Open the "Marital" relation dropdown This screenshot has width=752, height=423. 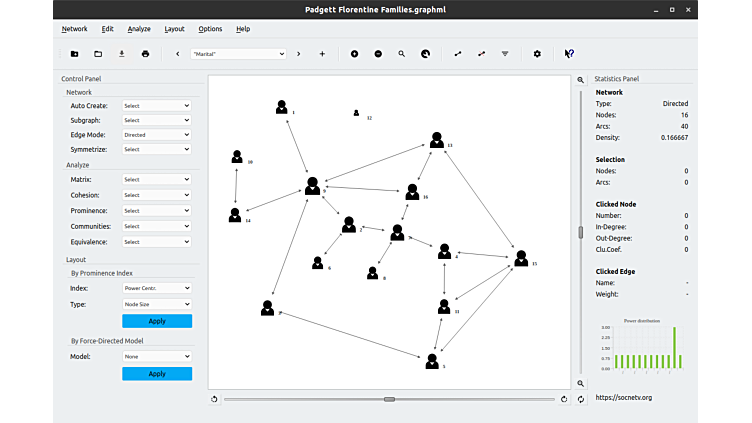[237, 54]
